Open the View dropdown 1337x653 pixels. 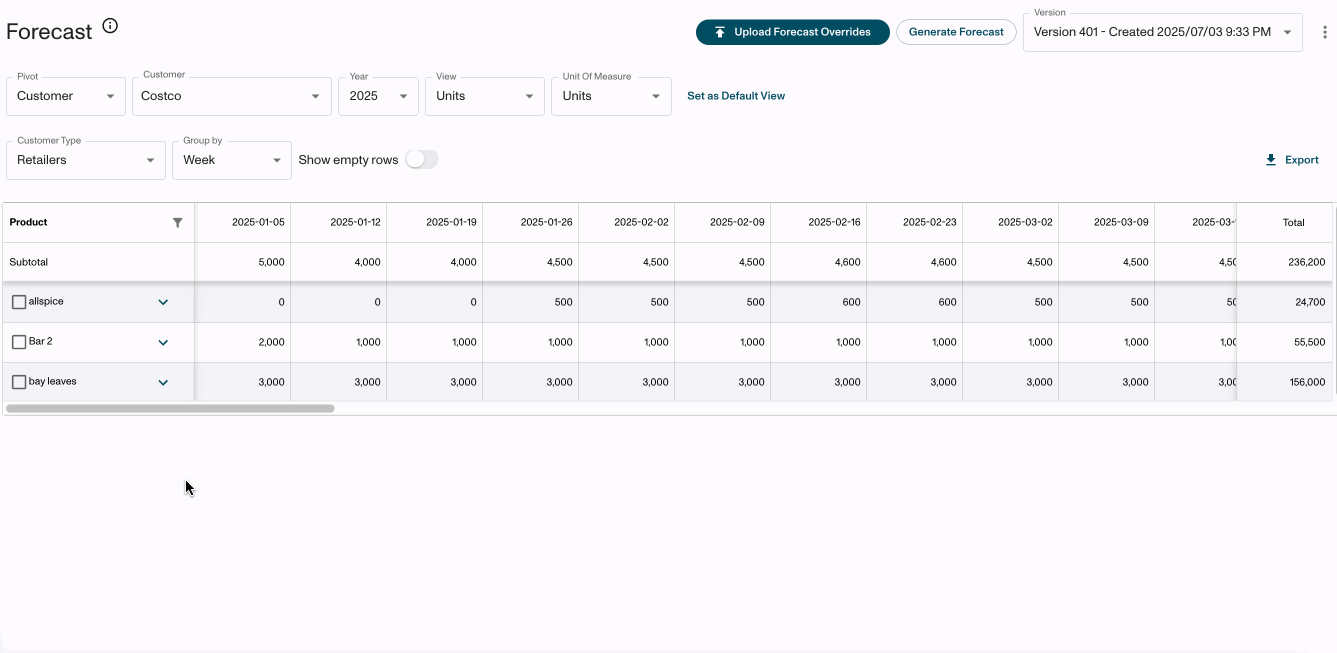[485, 96]
